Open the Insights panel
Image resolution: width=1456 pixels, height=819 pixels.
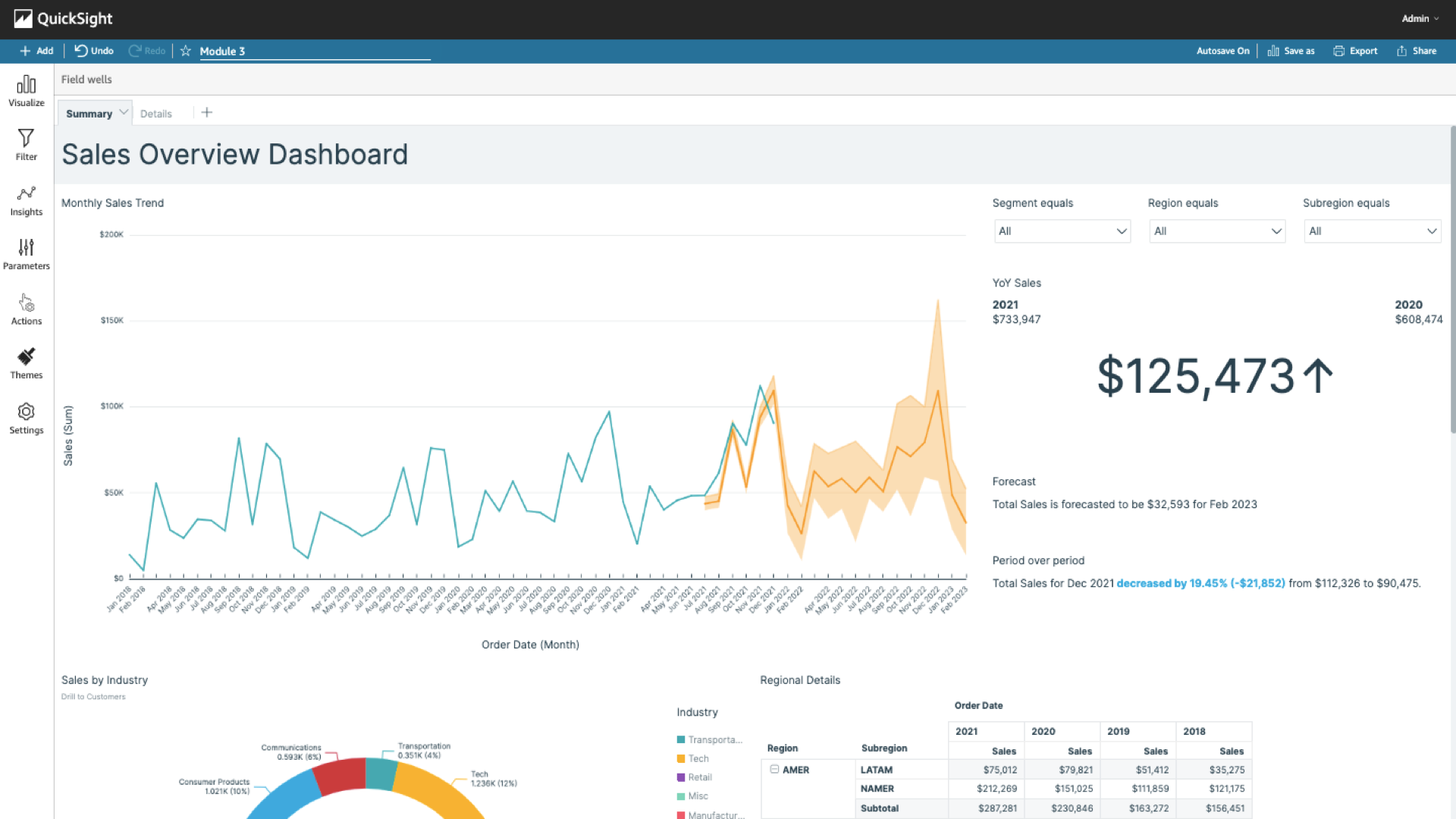click(x=27, y=201)
